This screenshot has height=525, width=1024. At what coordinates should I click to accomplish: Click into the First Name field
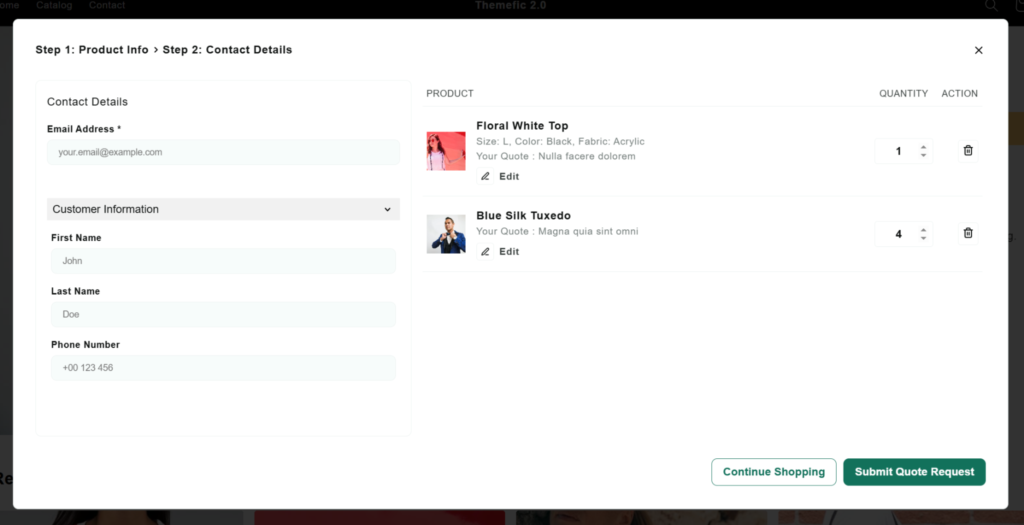pos(223,261)
